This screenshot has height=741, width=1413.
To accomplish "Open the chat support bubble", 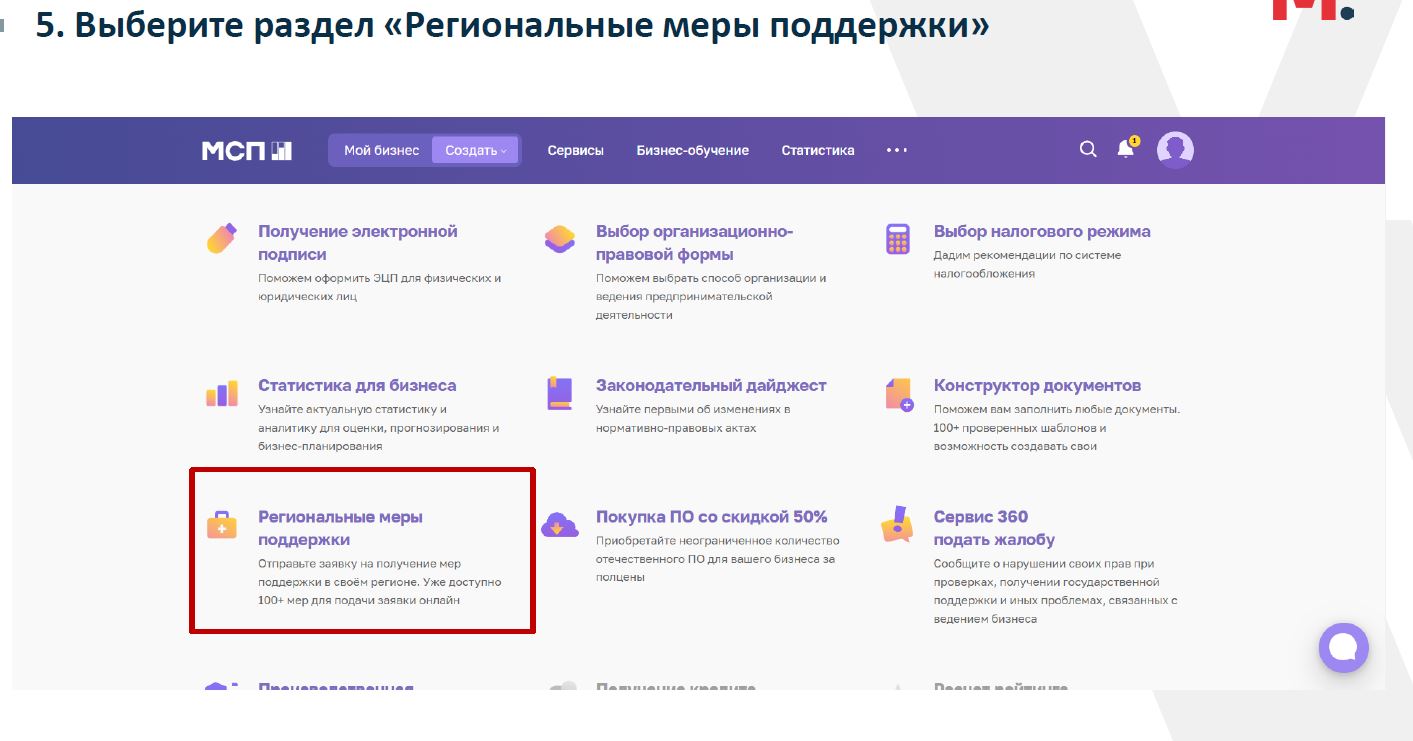I will (1343, 647).
